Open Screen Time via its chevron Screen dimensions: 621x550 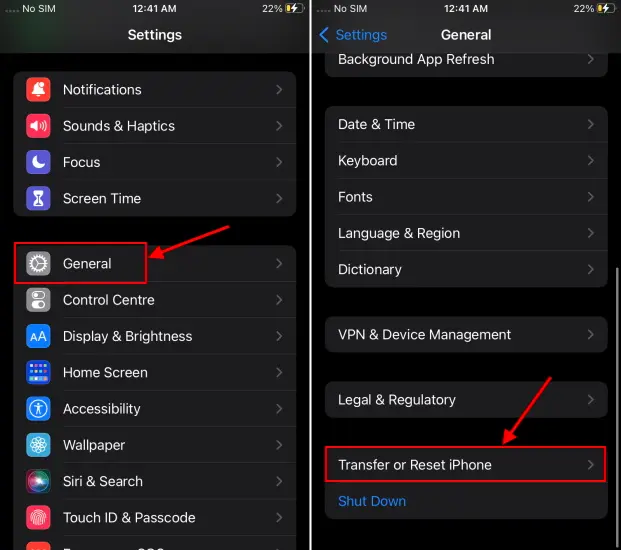[x=279, y=198]
